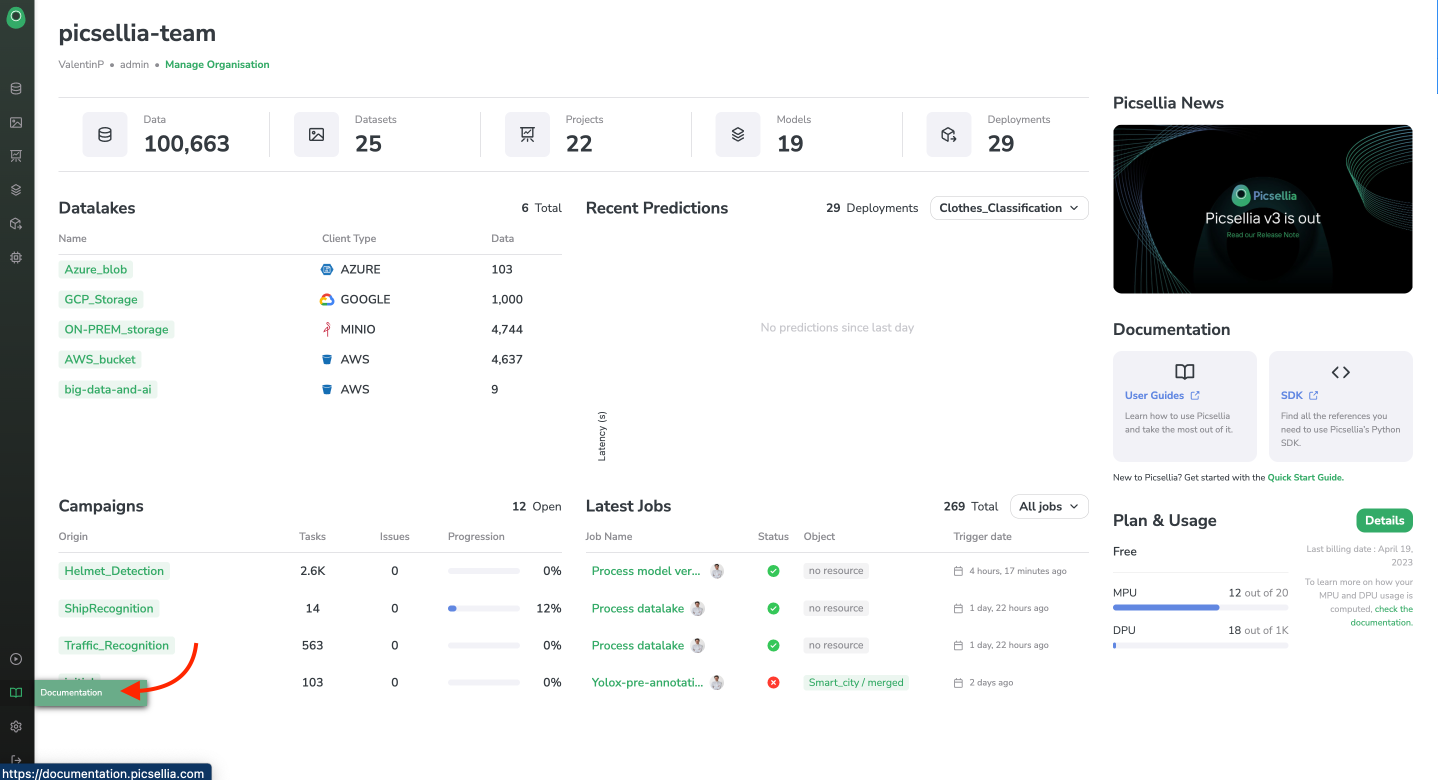Click the calendar icon beside '2 days ago'
Screen dimensions: 1438x780
pyautogui.click(x=958, y=683)
